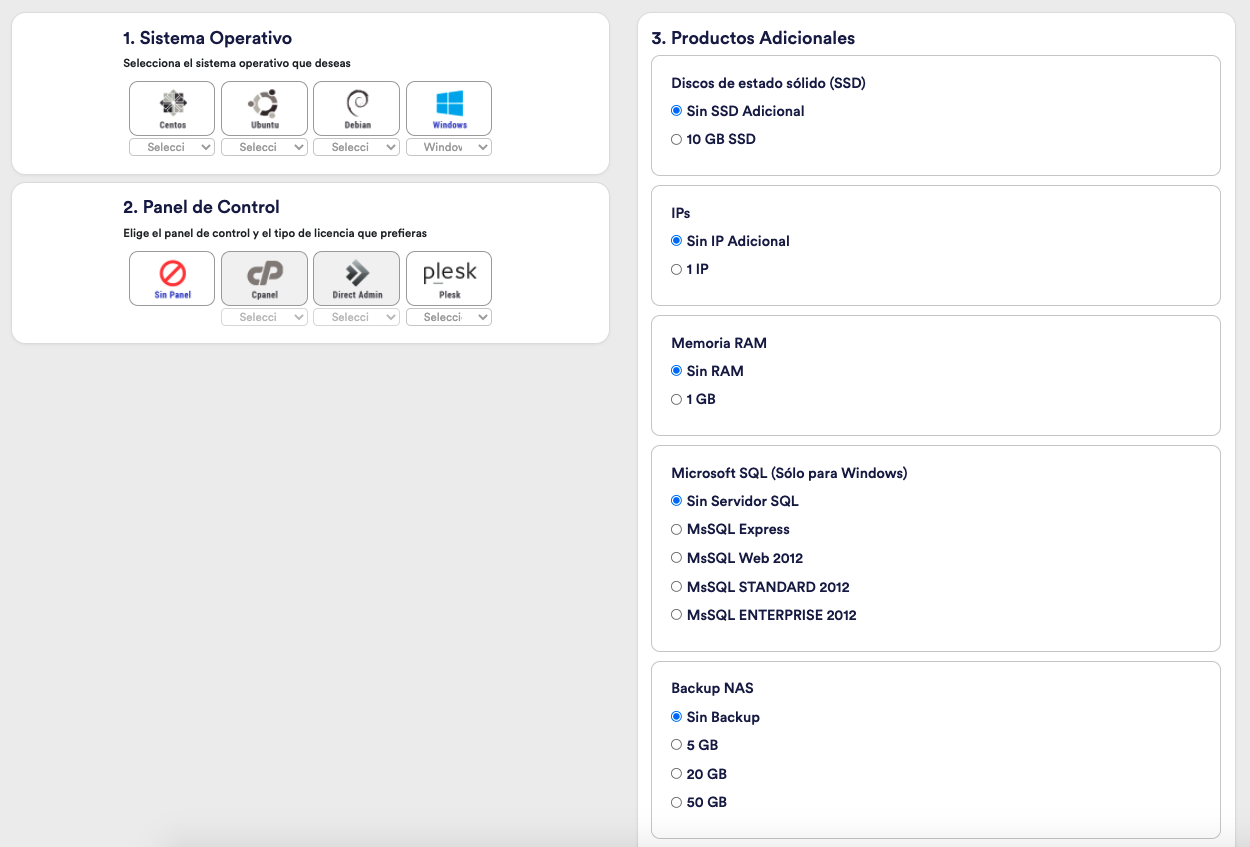This screenshot has width=1250, height=847.
Task: Open the Debian version dropdown
Action: (356, 147)
